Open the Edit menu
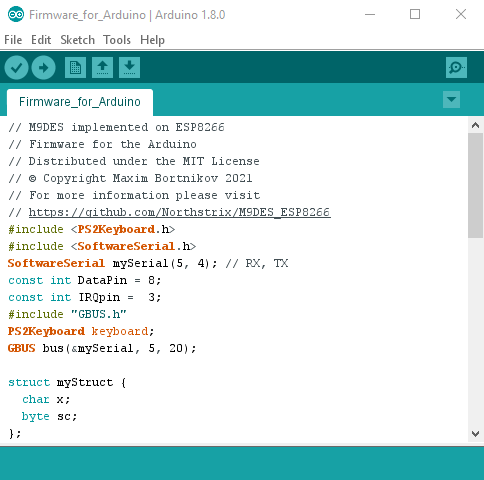Screen dimensions: 484x480 click(41, 40)
